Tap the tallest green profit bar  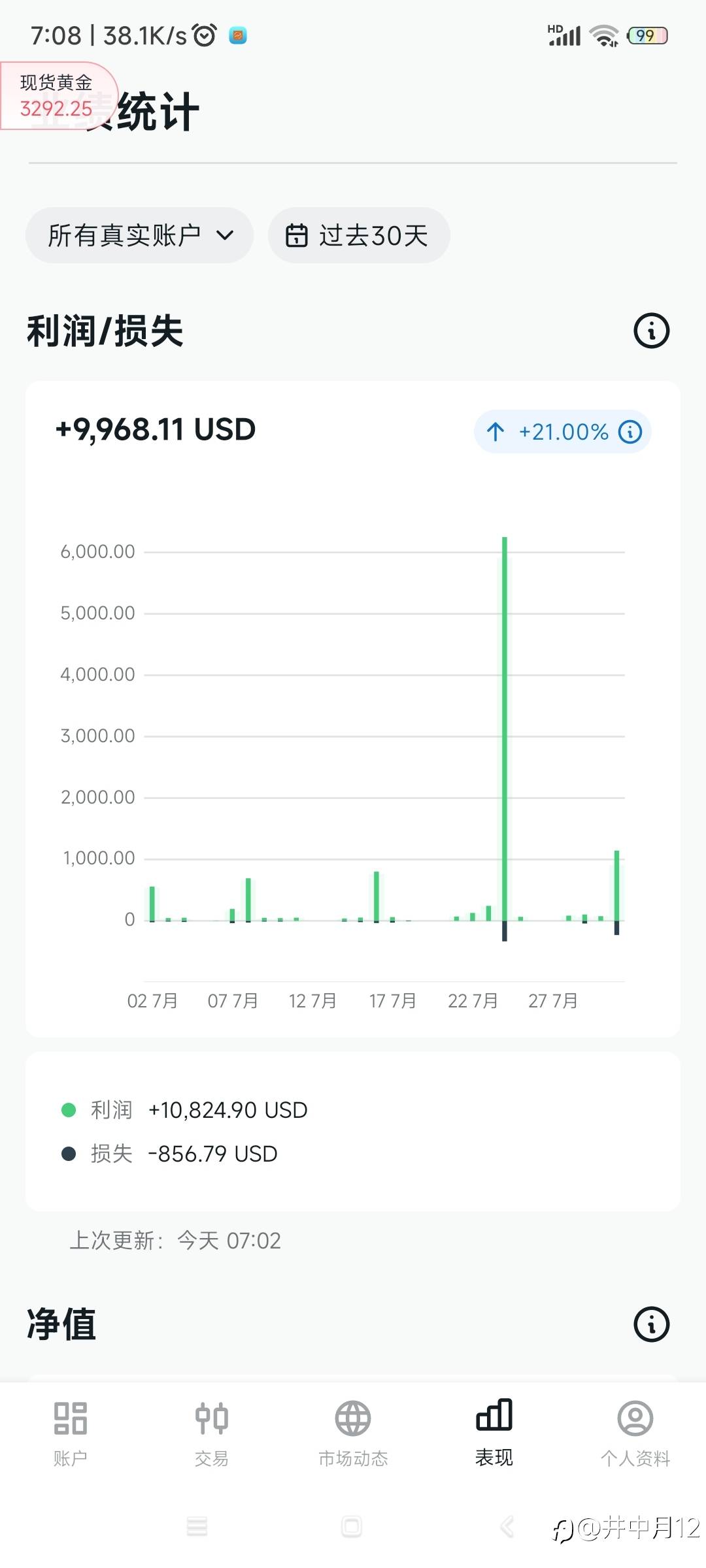[x=505, y=725]
